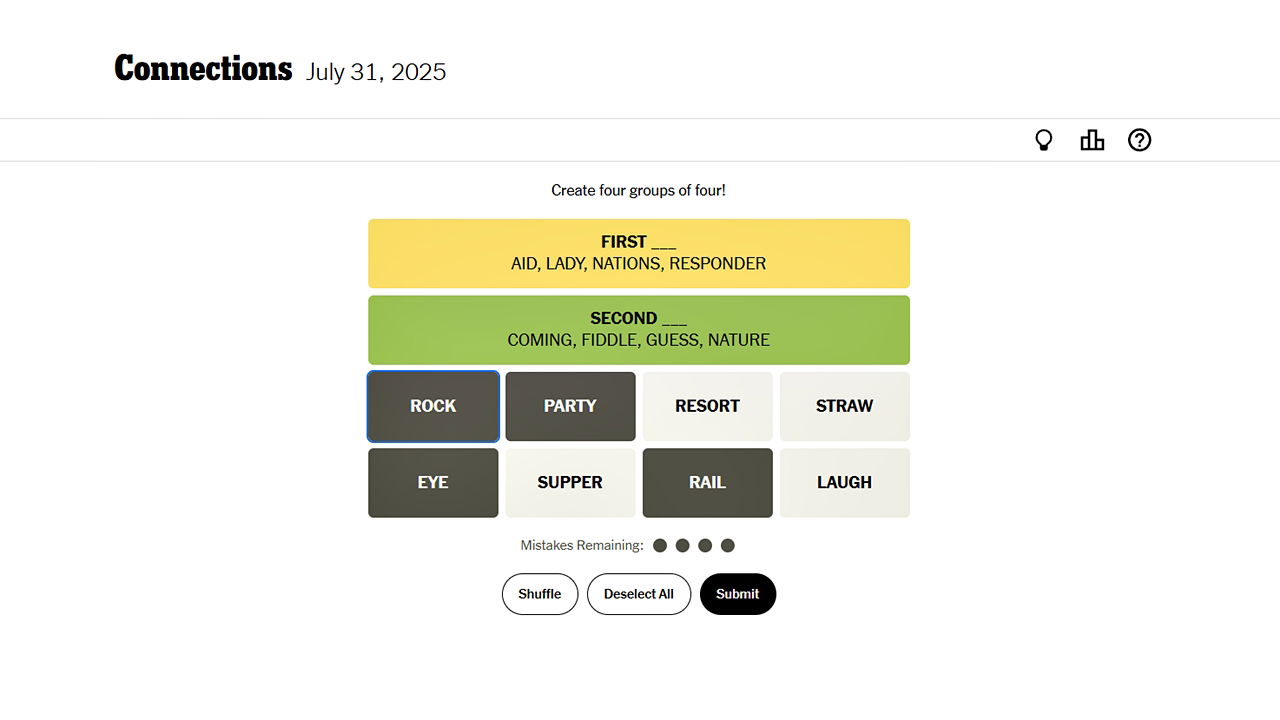This screenshot has width=1280, height=720.
Task: Submit the current tile selection
Action: point(738,593)
